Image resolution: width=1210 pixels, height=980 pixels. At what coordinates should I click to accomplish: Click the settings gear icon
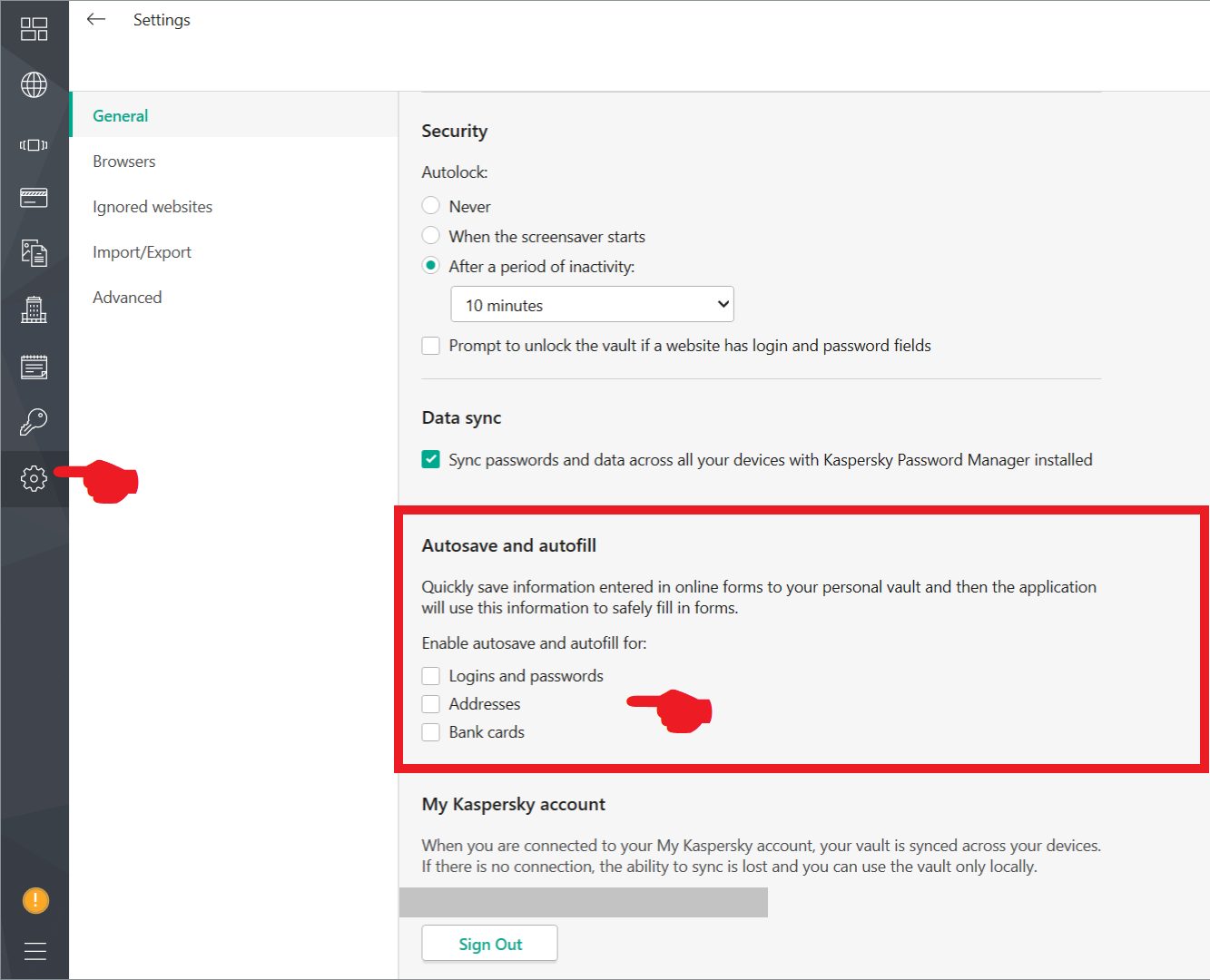(x=34, y=478)
